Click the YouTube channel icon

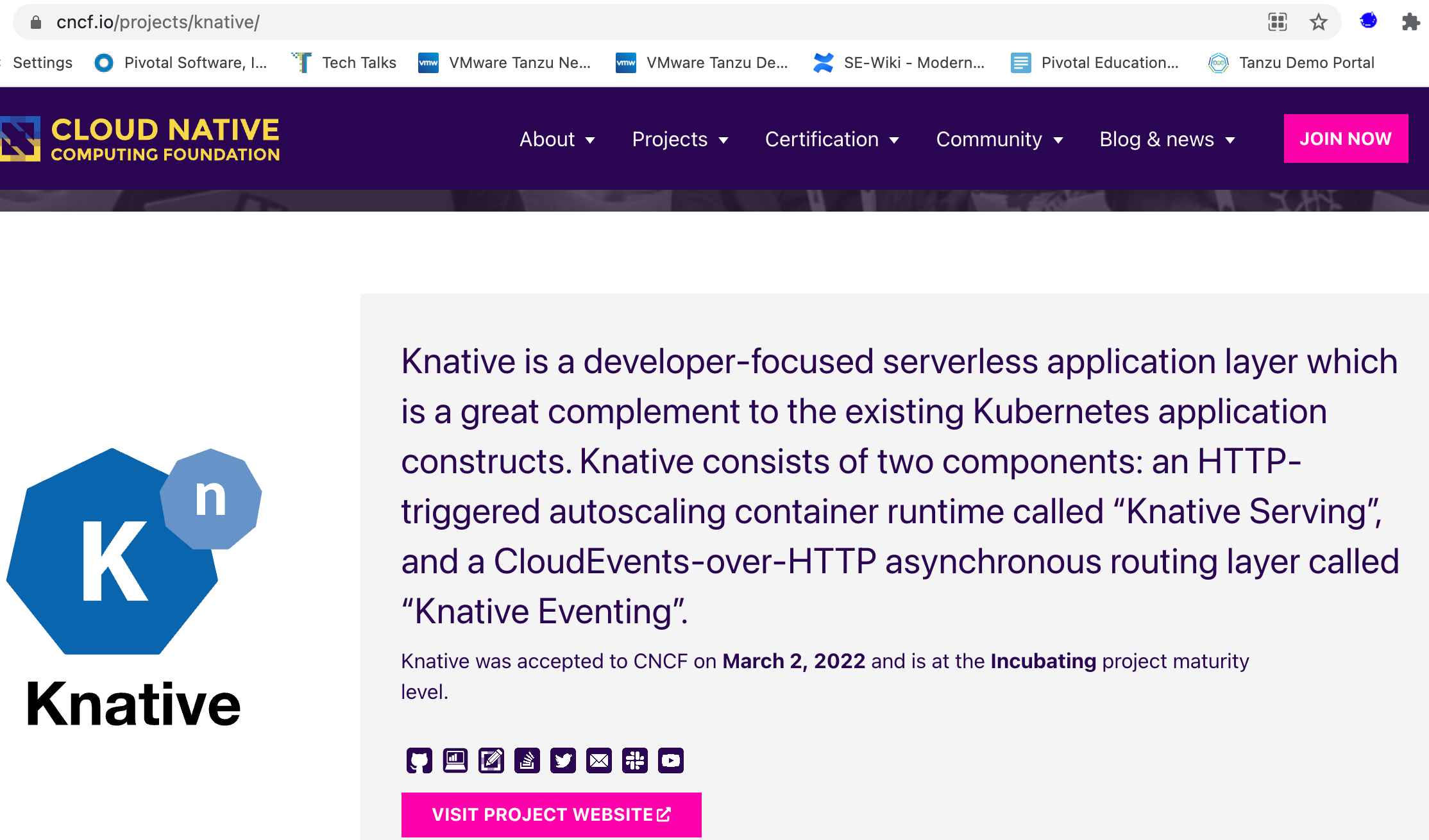(x=670, y=760)
